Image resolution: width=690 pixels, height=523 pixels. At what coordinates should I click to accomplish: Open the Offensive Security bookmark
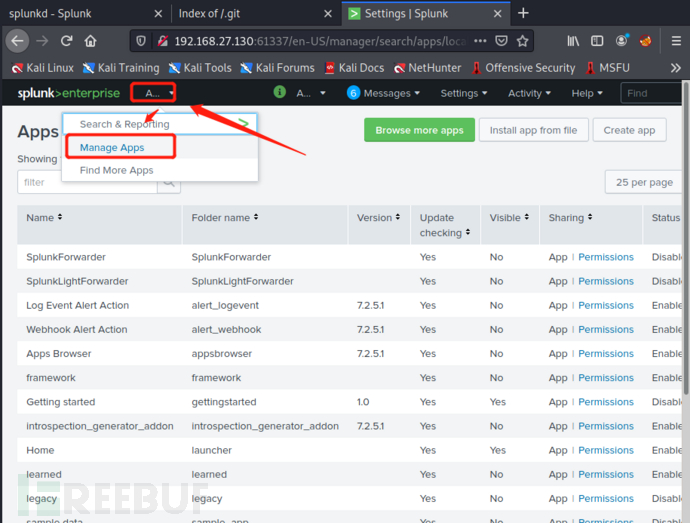pos(524,68)
